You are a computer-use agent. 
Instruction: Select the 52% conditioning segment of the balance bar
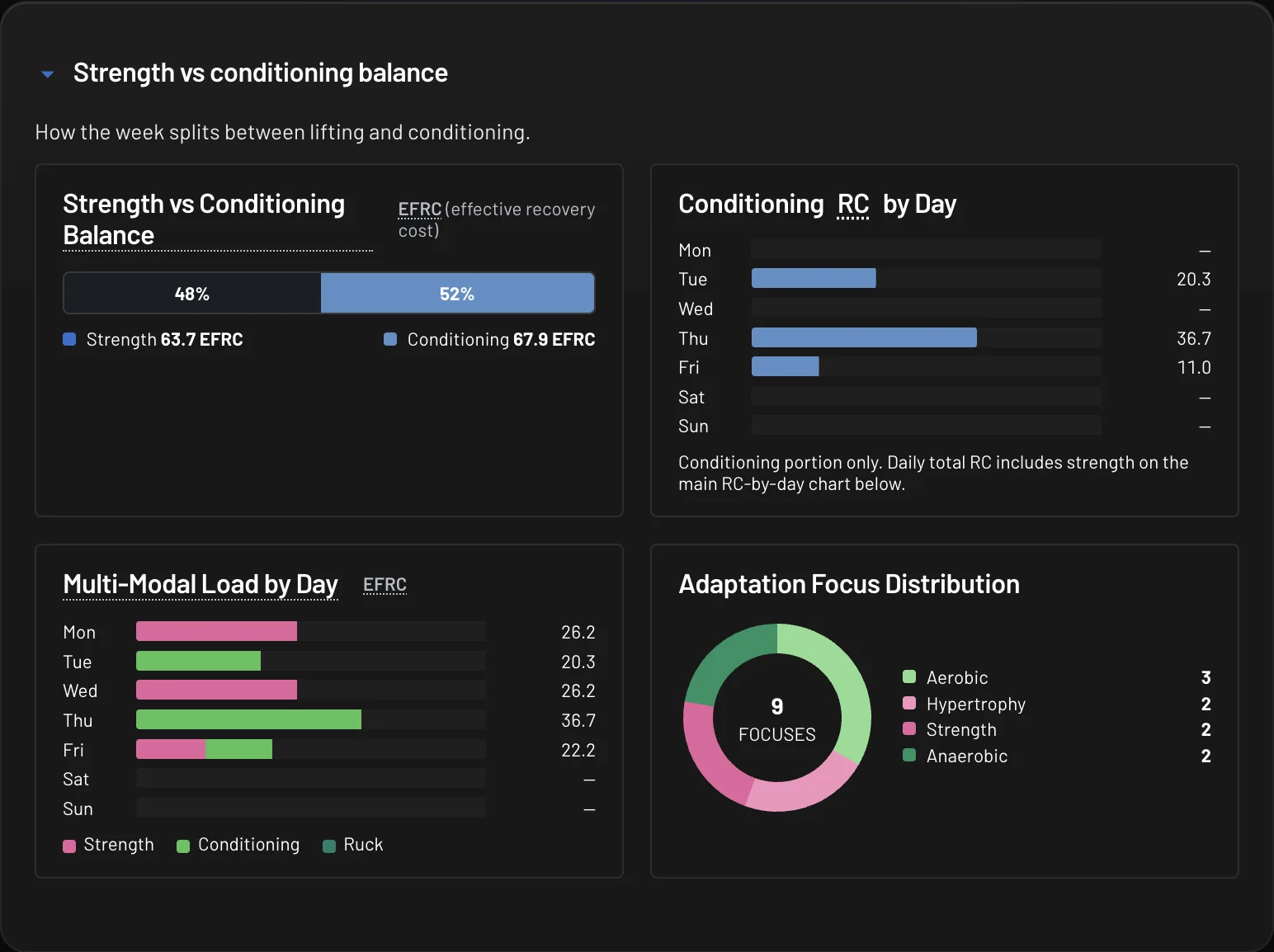457,294
